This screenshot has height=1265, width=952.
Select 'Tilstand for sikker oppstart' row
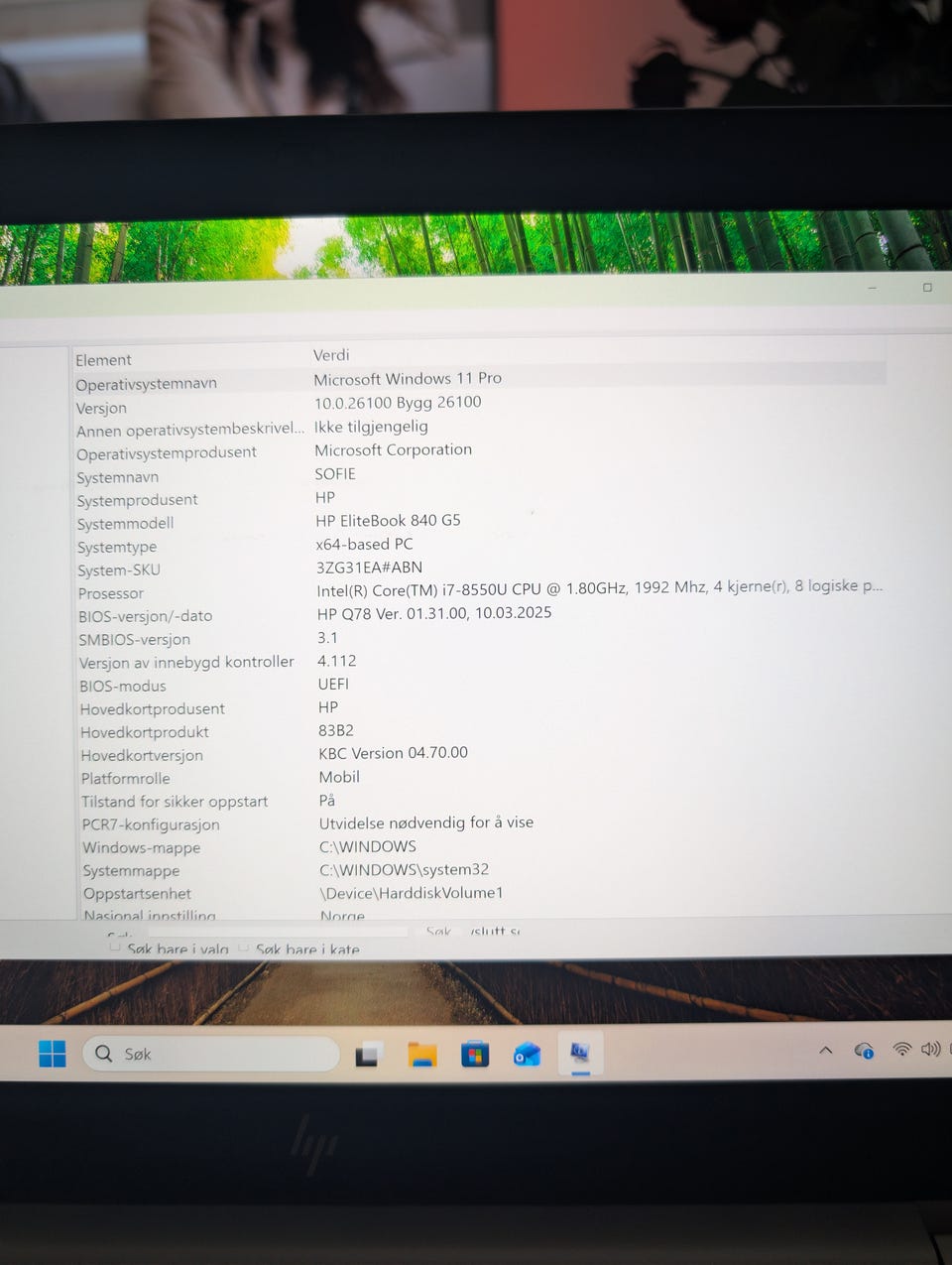tap(480, 801)
